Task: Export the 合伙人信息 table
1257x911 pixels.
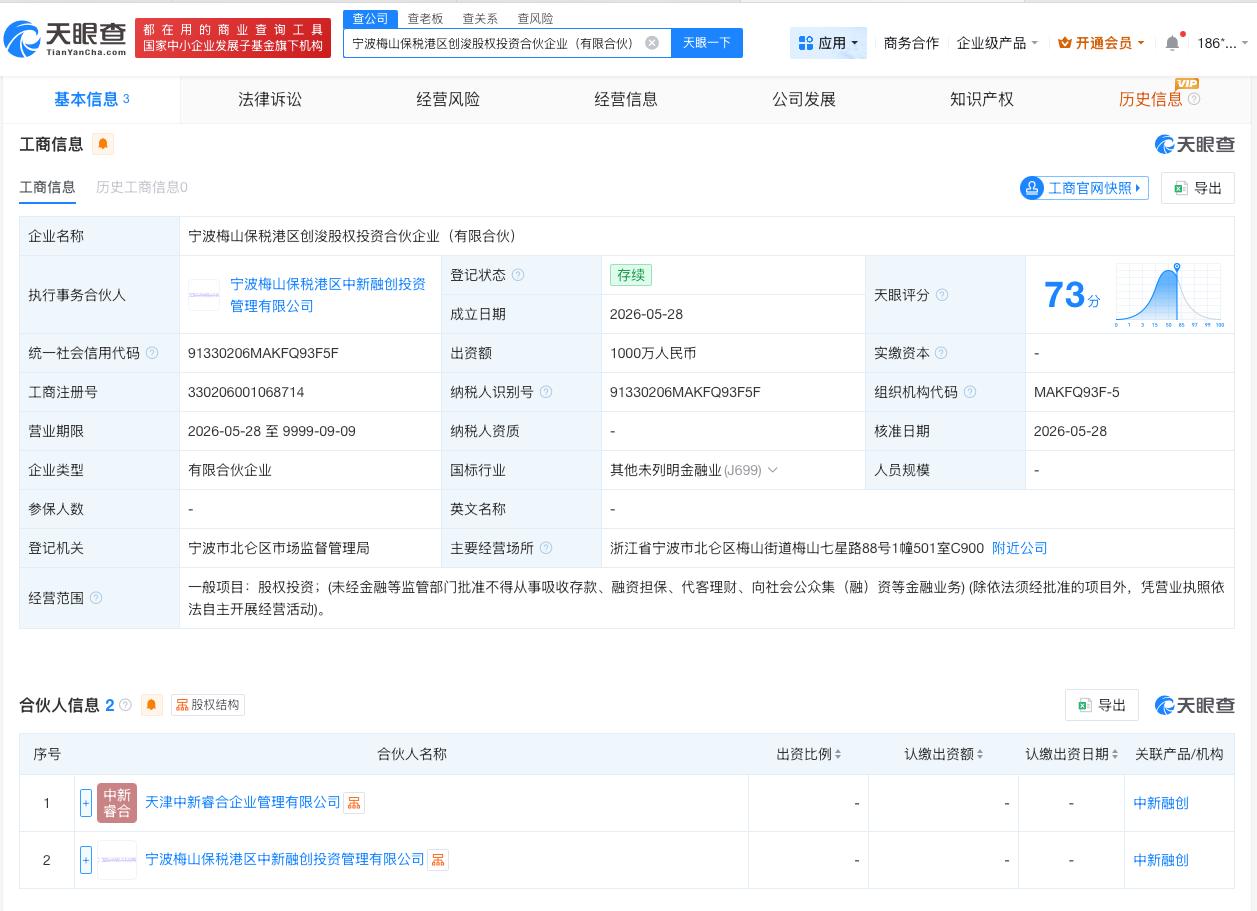Action: pos(1102,705)
